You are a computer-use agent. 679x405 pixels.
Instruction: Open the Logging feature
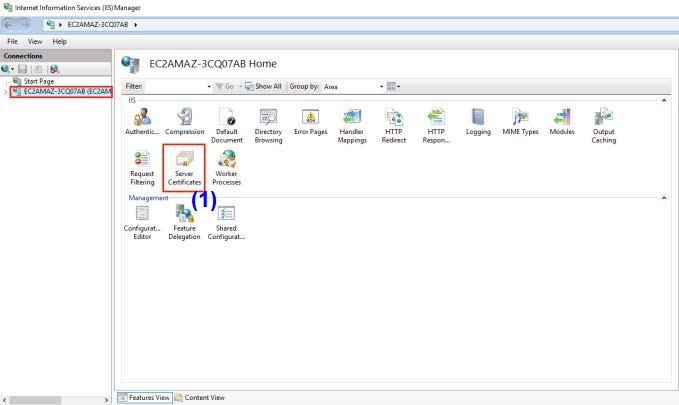478,122
